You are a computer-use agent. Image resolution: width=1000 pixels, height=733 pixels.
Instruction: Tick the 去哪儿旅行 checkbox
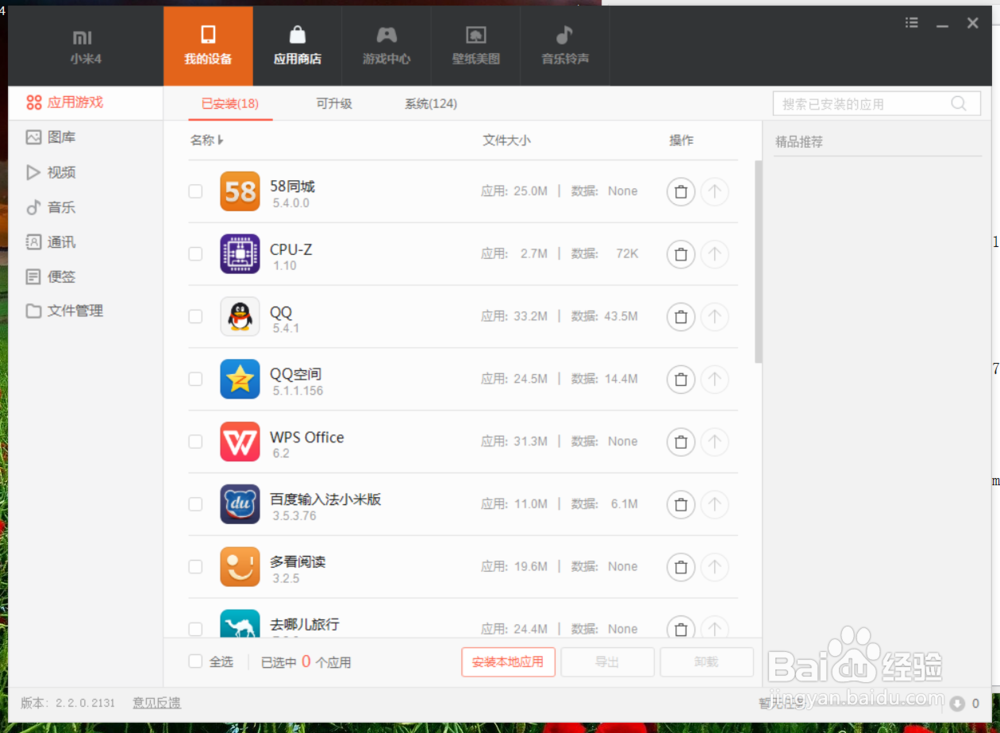(196, 629)
